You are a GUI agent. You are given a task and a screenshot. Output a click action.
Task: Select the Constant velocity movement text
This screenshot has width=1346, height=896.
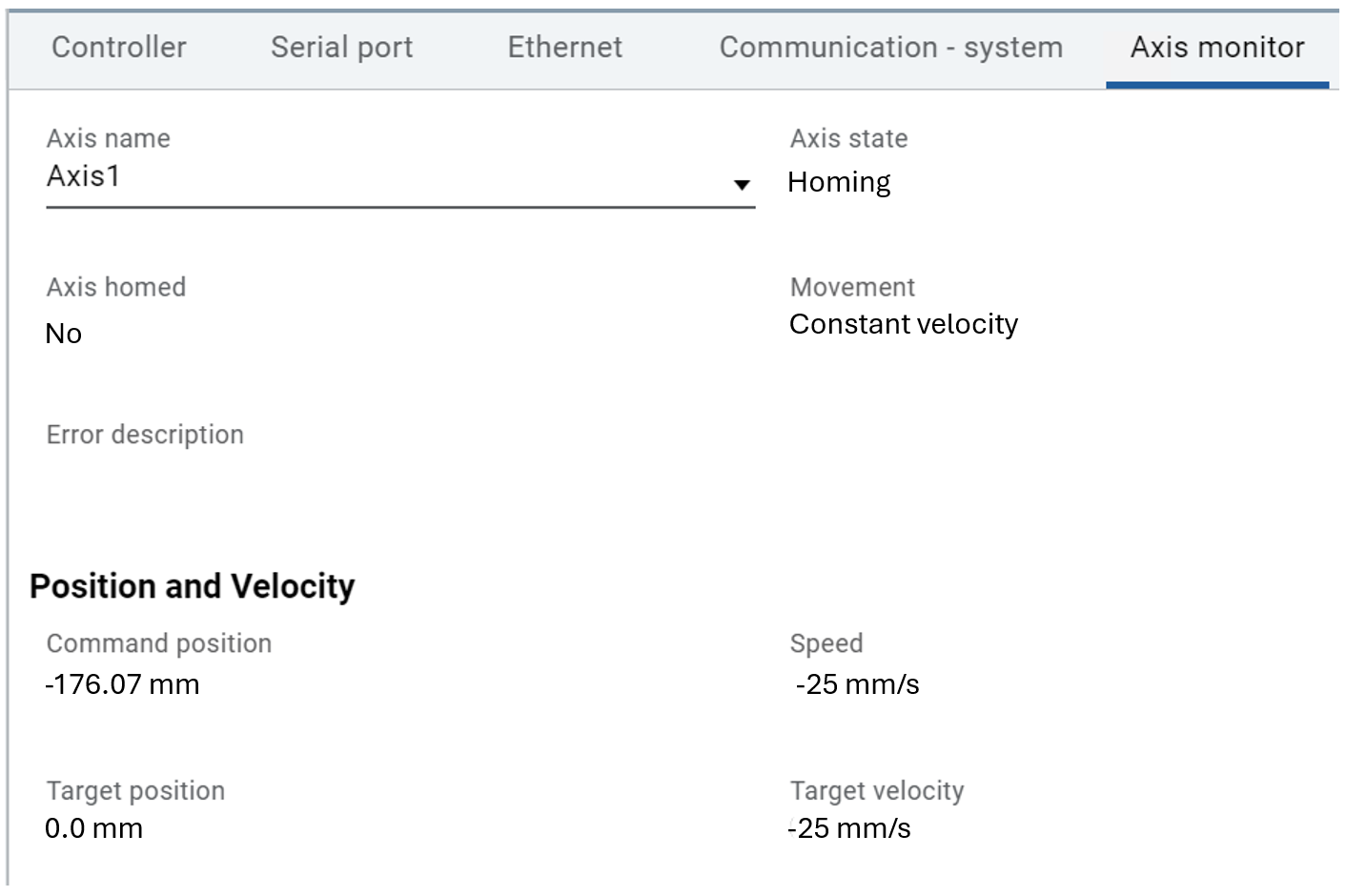point(903,325)
